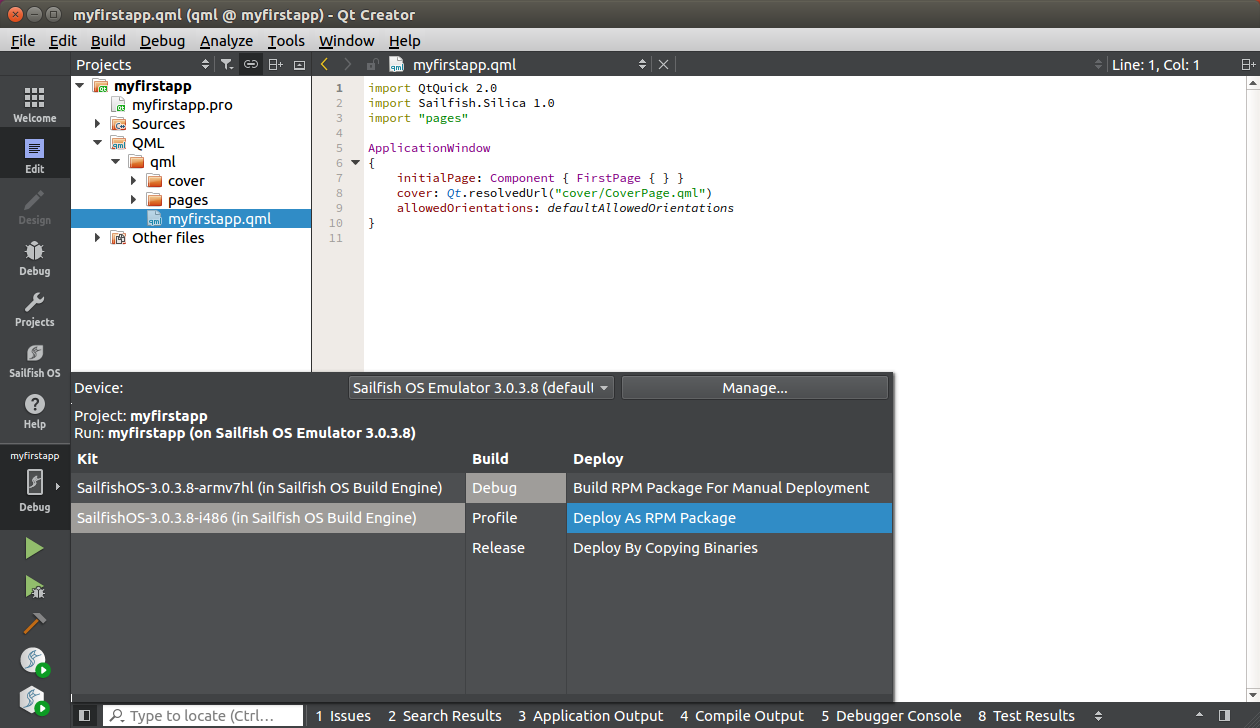Collapse the QML folder node
The height and width of the screenshot is (728, 1260).
(97, 143)
